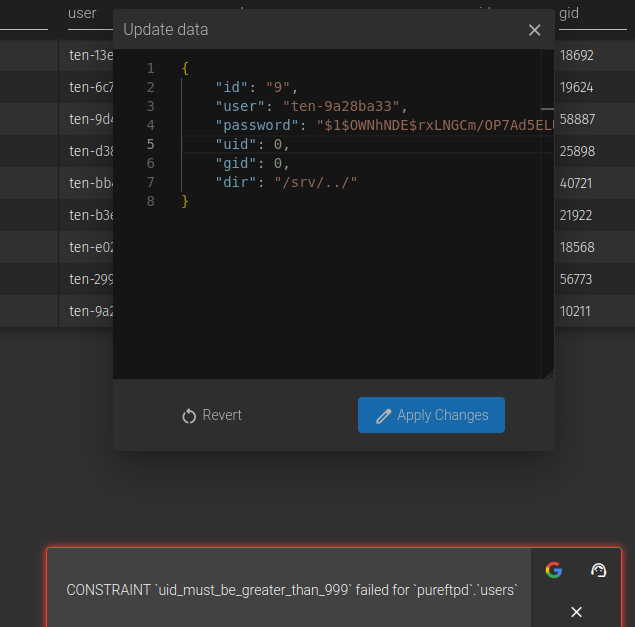Dismiss the constraint error notification
Image resolution: width=635 pixels, height=627 pixels.
(576, 611)
